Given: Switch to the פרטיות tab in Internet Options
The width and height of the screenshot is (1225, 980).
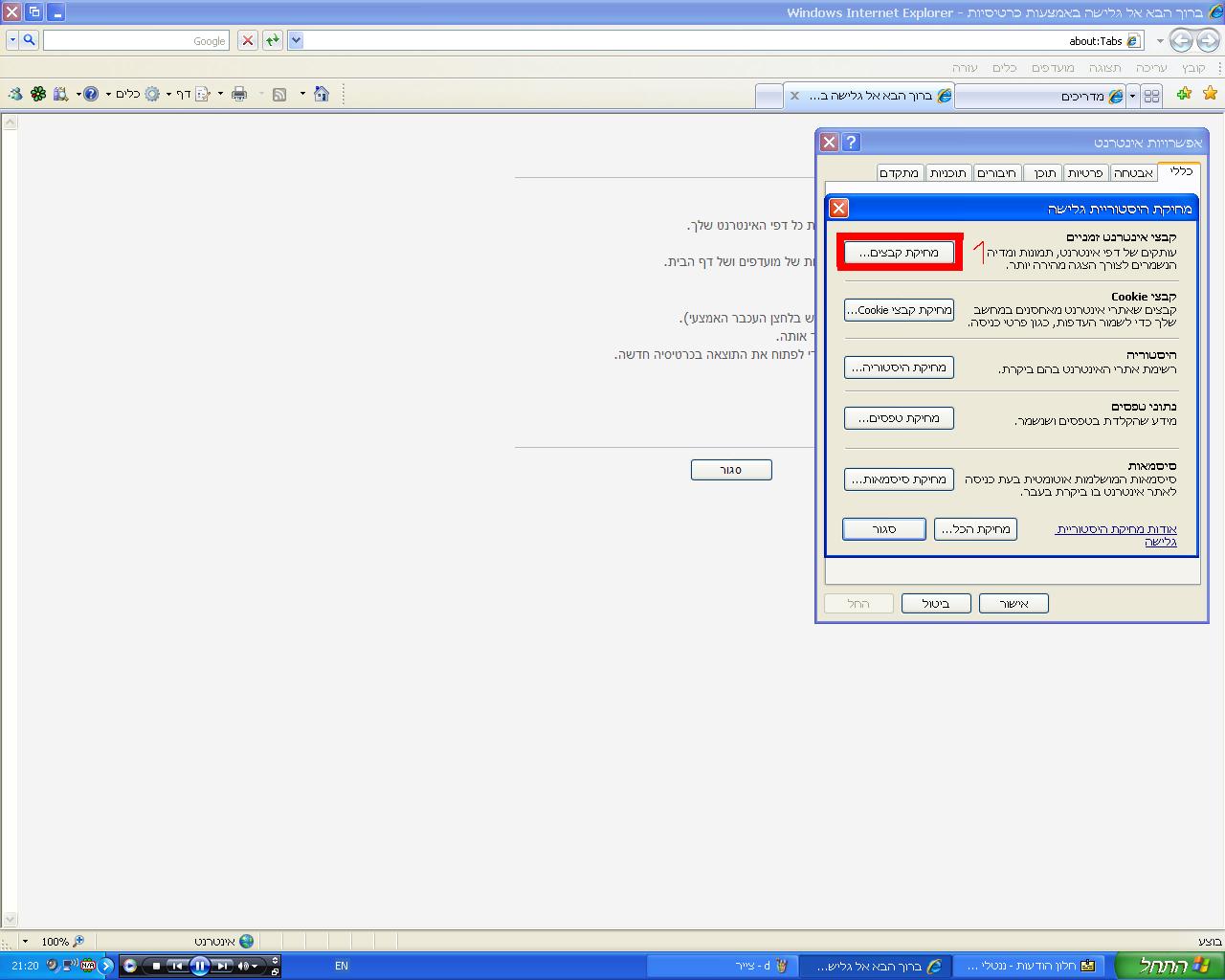Looking at the screenshot, I should point(1085,173).
